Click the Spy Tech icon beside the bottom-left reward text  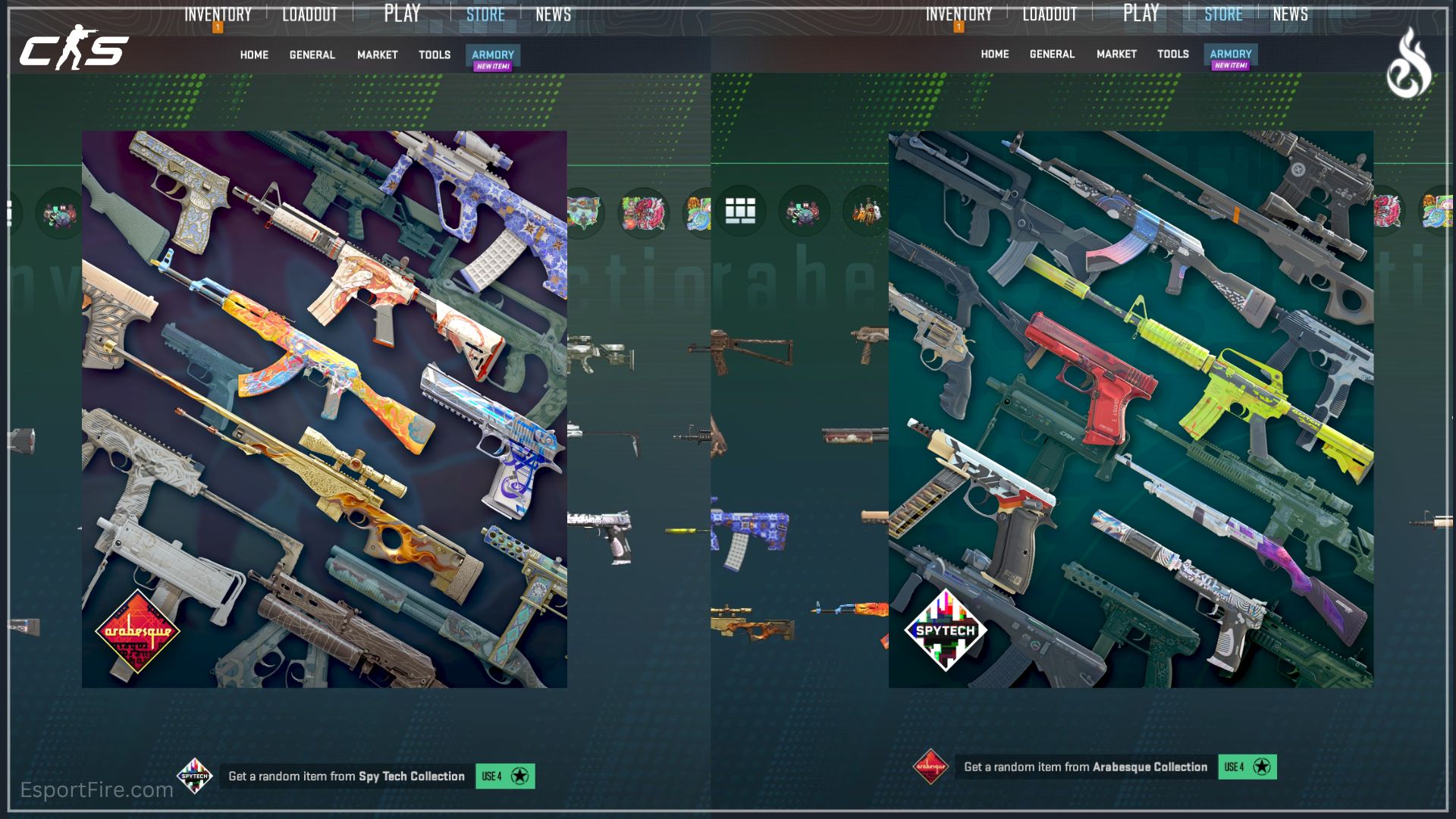click(x=195, y=776)
